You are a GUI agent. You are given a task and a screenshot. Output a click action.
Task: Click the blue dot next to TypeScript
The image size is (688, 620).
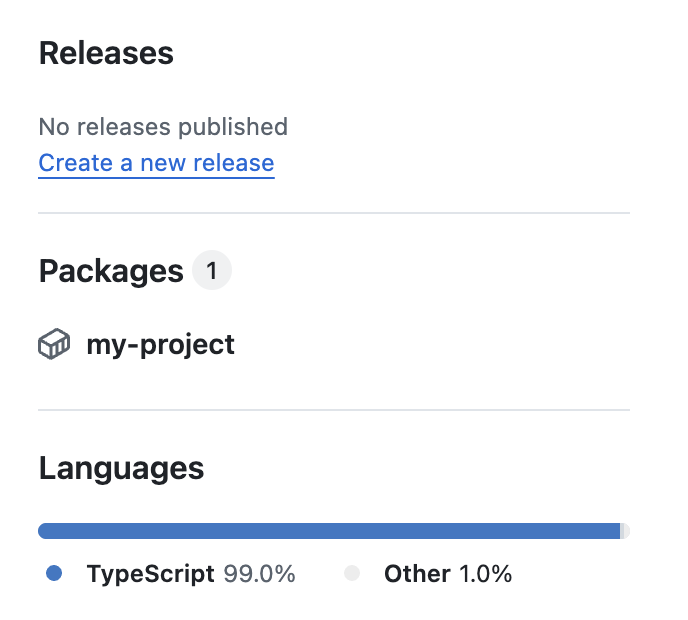pos(54,573)
